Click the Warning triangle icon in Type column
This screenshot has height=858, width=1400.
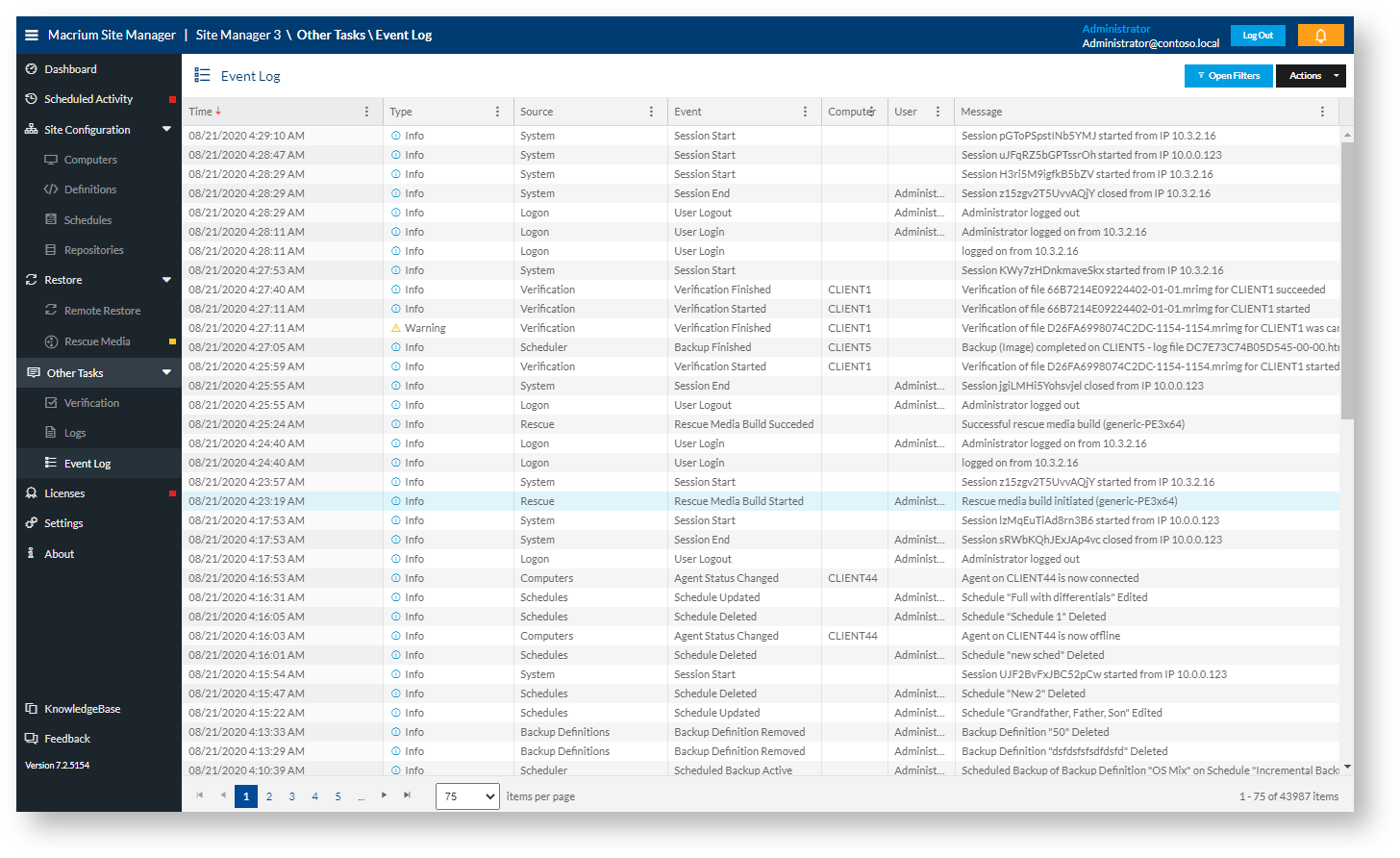[x=396, y=328]
